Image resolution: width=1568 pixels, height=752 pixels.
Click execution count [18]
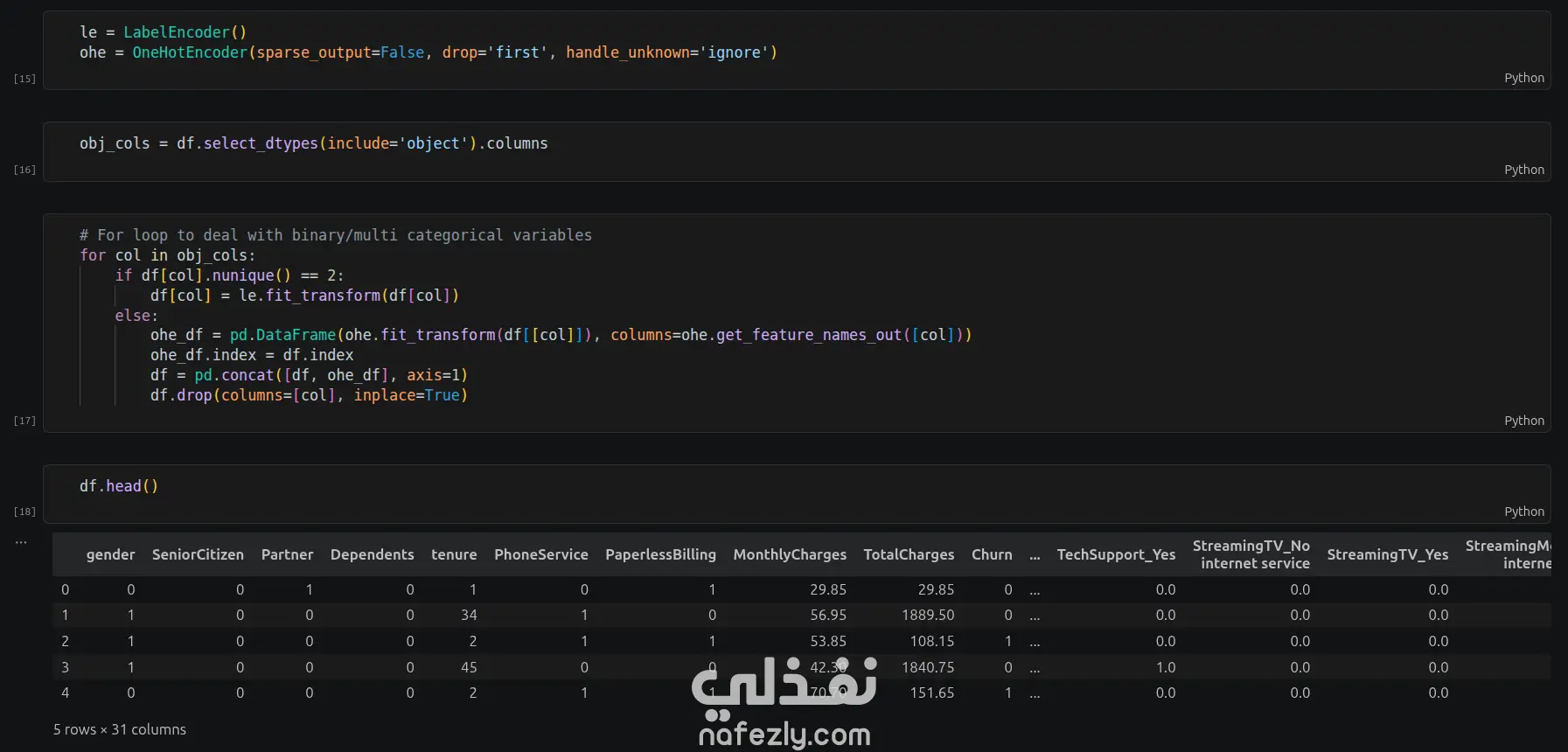point(24,512)
